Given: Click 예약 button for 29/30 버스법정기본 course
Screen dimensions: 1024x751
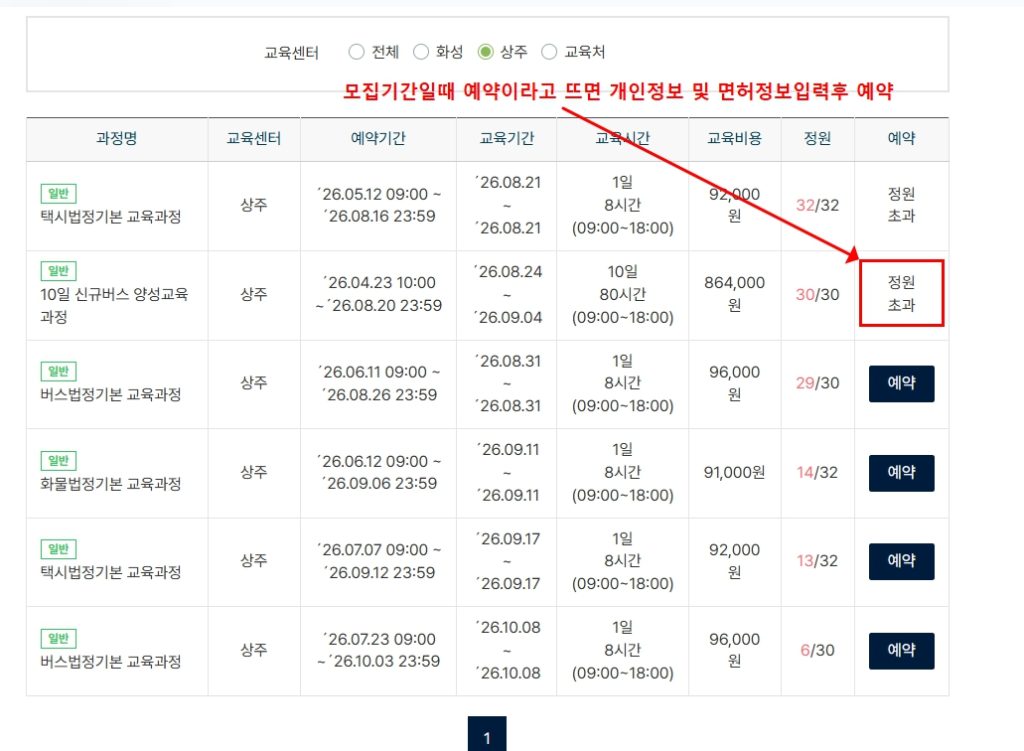Looking at the screenshot, I should coord(901,383).
